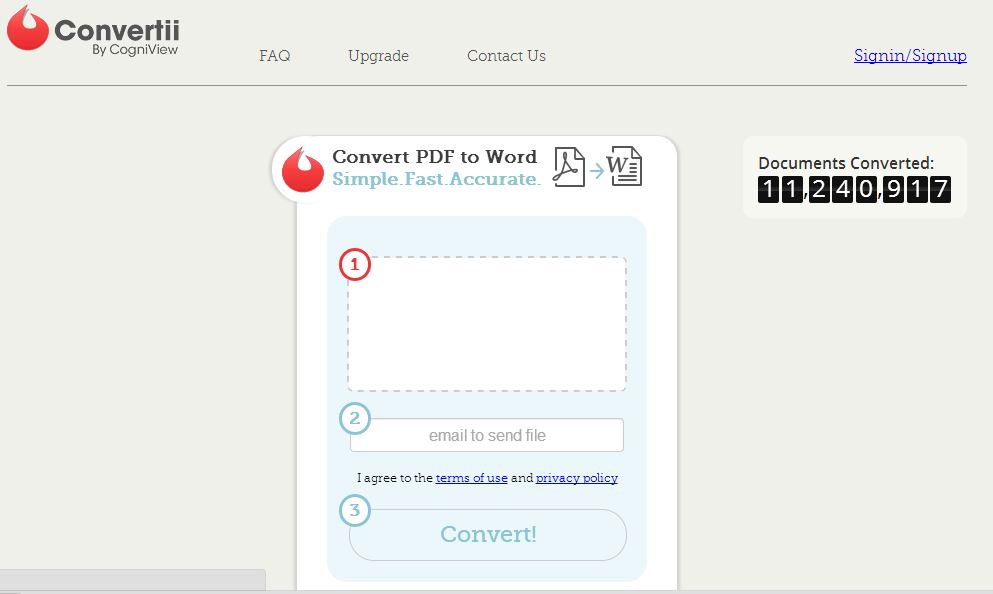Focus the email to send file field
The width and height of the screenshot is (993, 594).
pos(486,435)
